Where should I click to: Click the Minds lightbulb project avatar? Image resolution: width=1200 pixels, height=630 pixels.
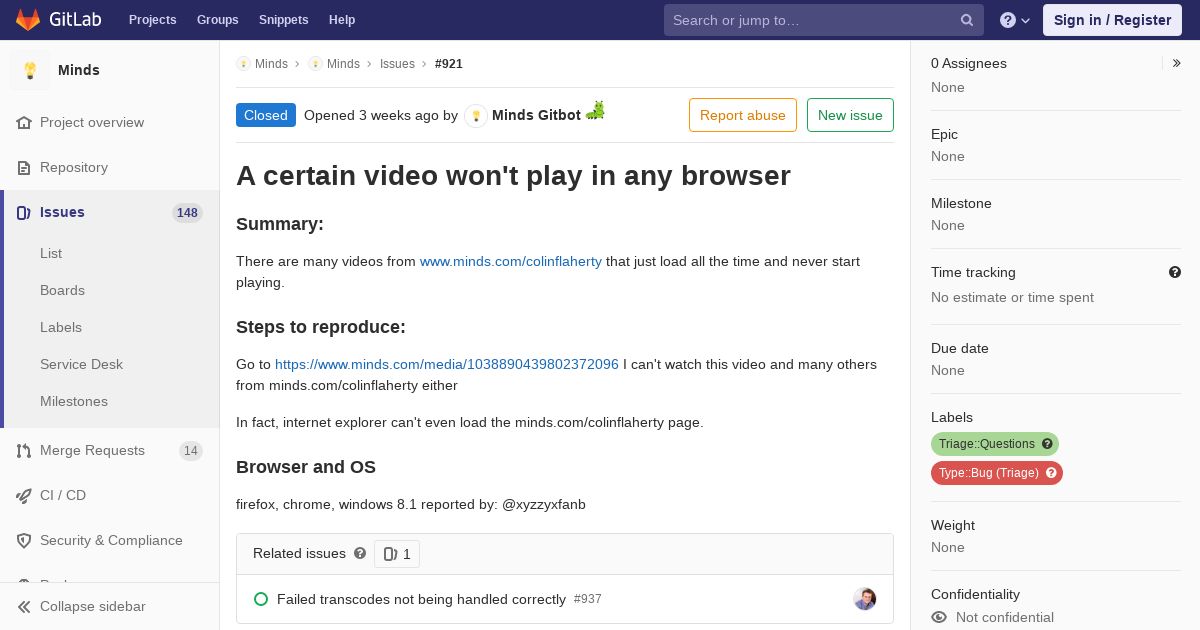tap(30, 70)
